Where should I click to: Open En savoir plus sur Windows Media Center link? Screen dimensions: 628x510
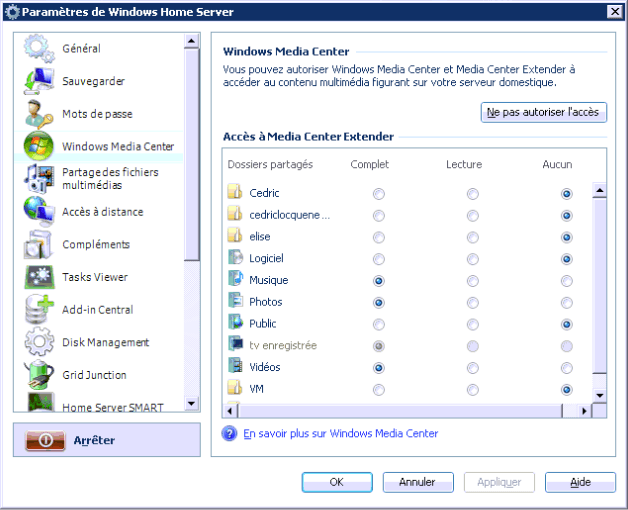340,433
